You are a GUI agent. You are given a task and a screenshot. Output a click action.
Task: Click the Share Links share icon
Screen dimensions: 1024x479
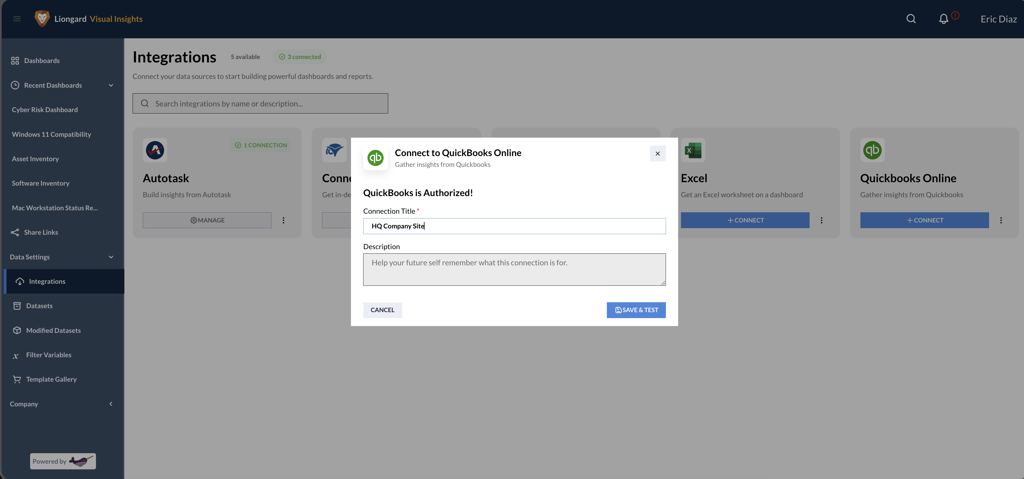click(x=15, y=233)
